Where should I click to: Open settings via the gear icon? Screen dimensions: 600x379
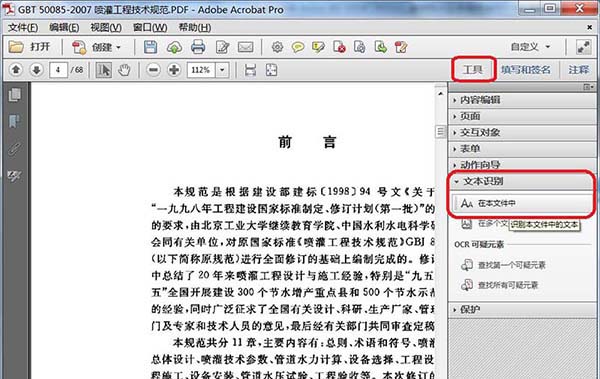(277, 47)
